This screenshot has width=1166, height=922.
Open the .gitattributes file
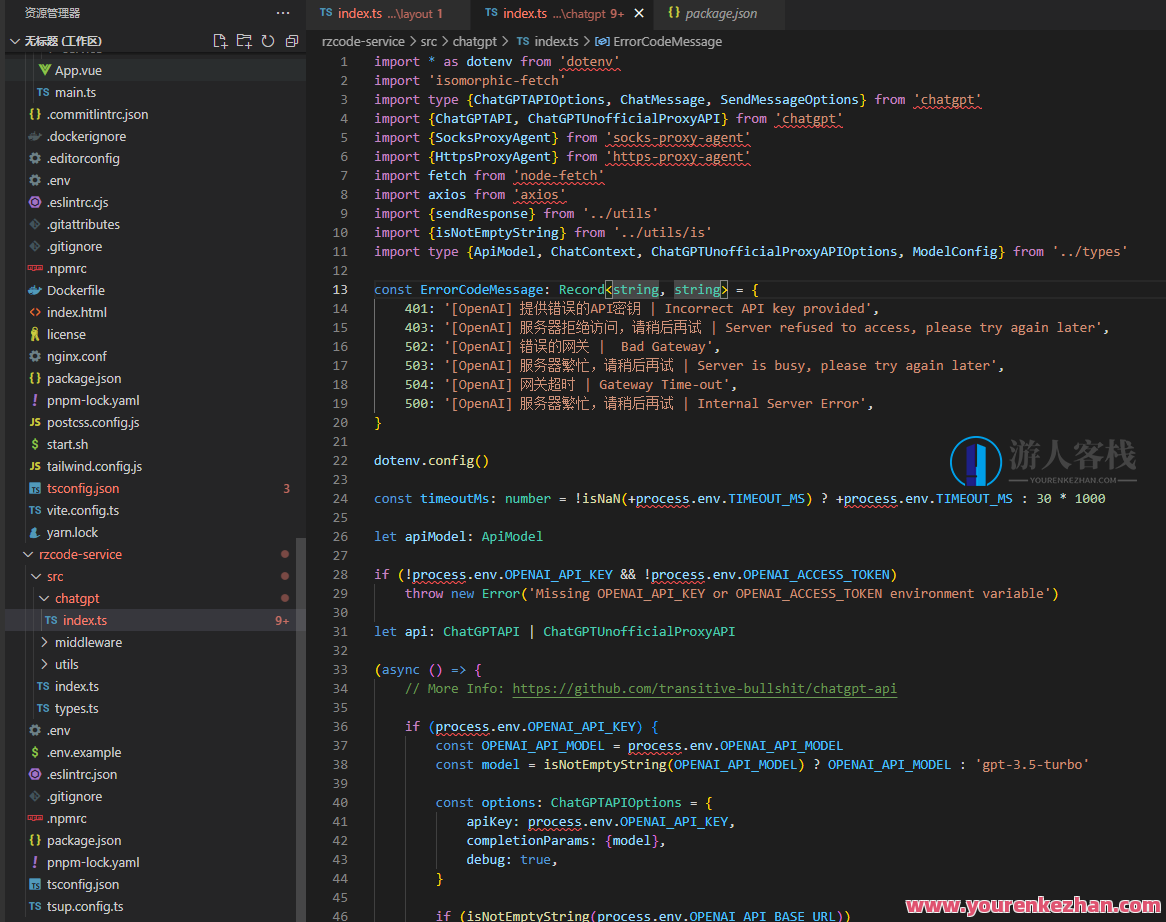83,225
